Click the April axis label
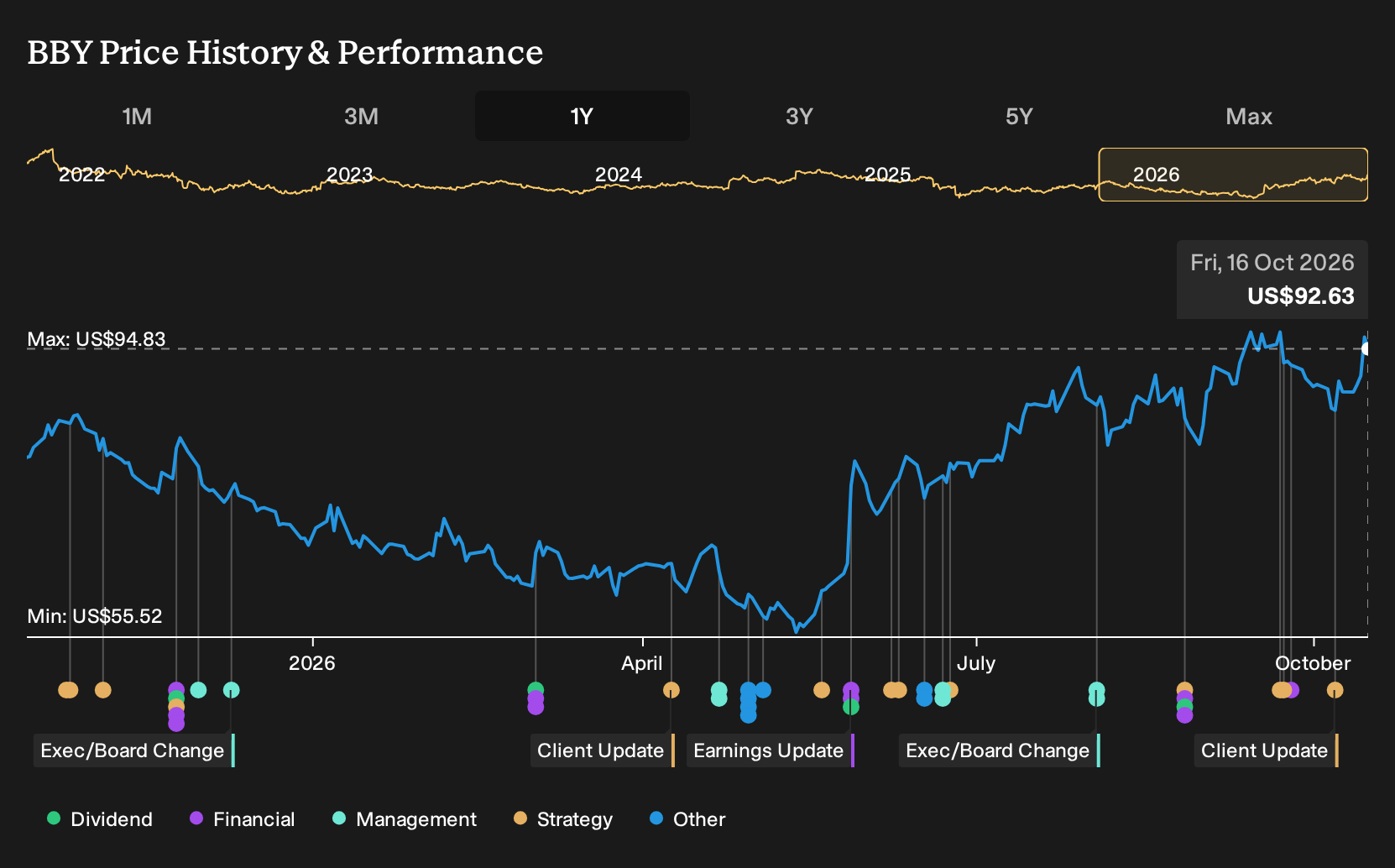 coord(642,663)
